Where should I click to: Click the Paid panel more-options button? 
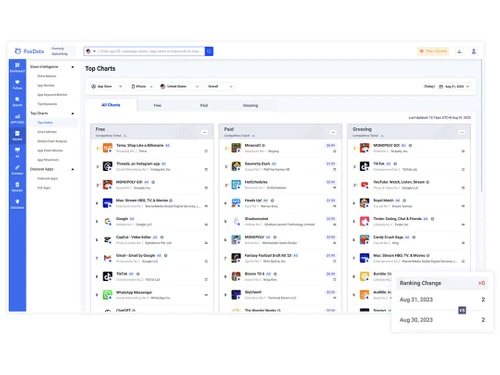(x=333, y=132)
